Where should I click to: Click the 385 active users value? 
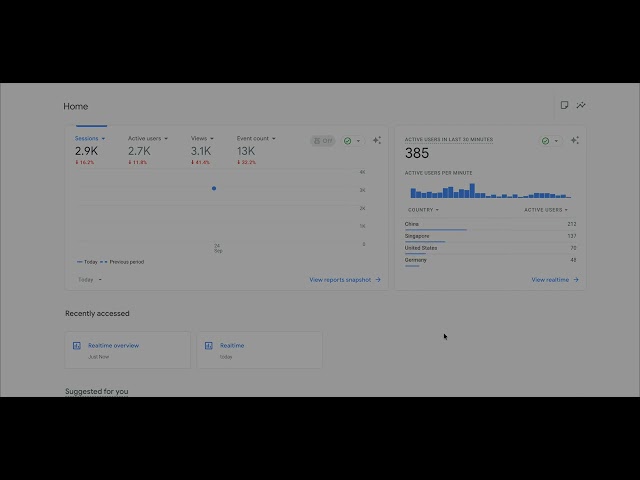[x=417, y=153]
